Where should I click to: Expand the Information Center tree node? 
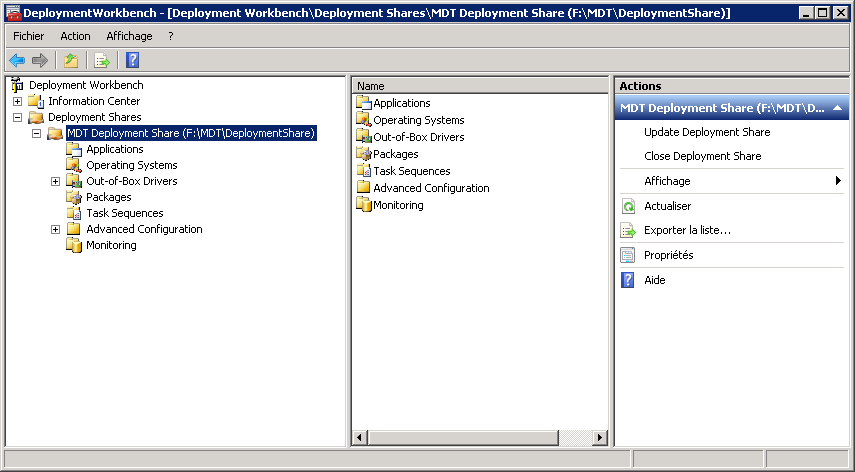click(18, 101)
